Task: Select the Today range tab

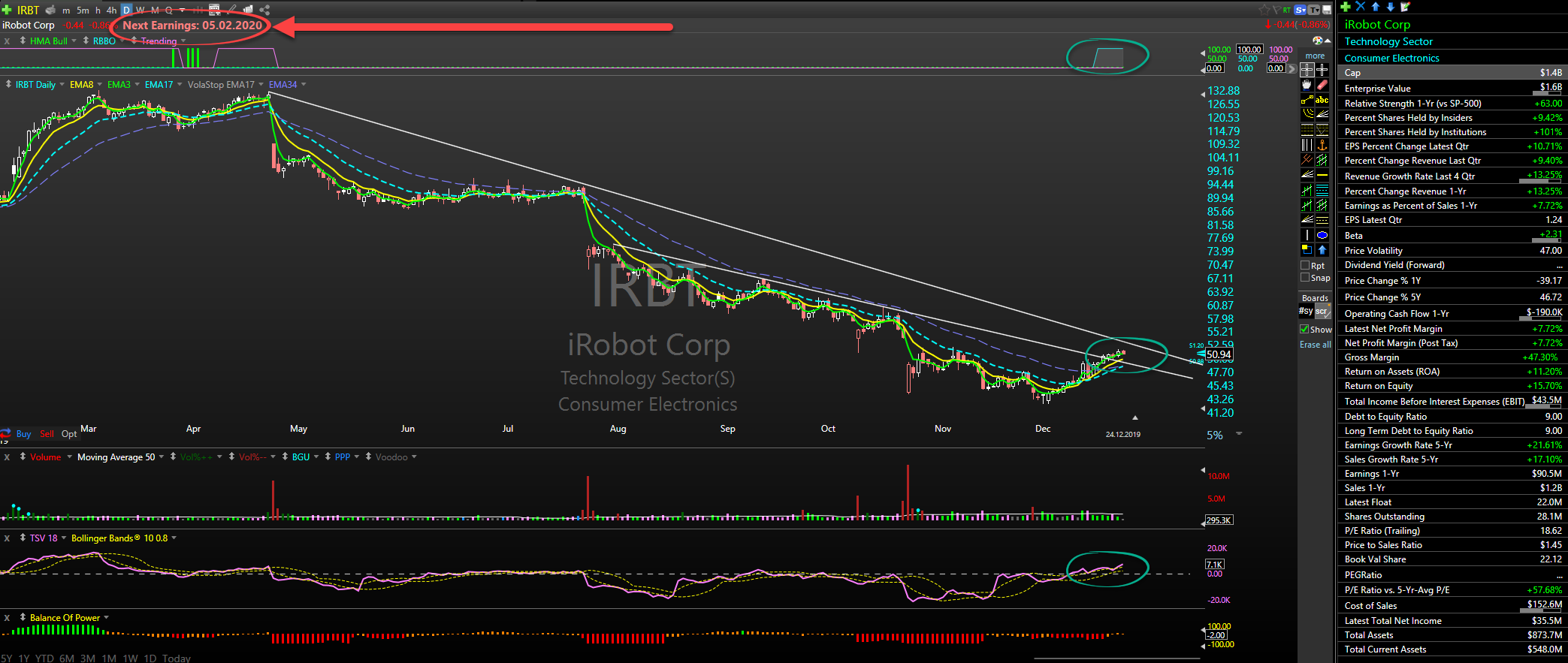Action: [x=177, y=658]
